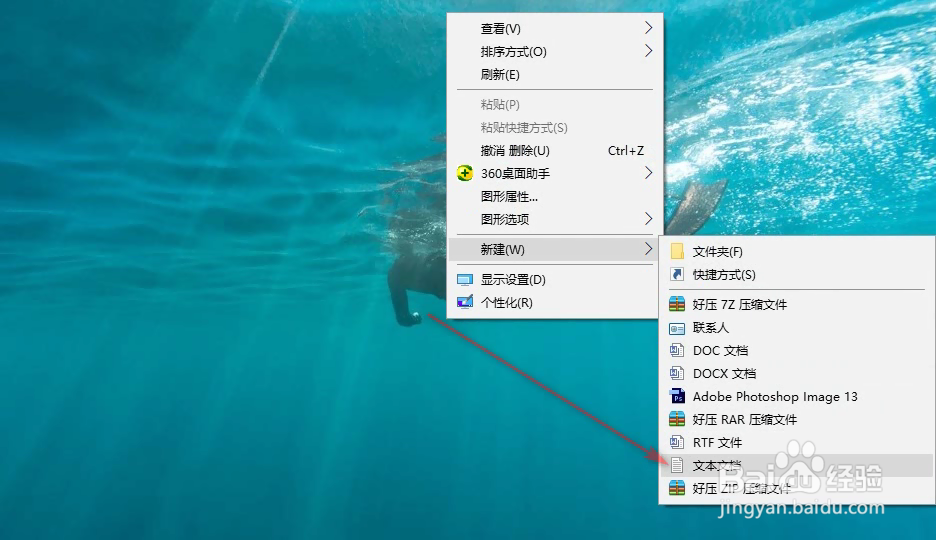Create new Adobe Photoshop Image 13
This screenshot has width=936, height=540.
click(797, 396)
